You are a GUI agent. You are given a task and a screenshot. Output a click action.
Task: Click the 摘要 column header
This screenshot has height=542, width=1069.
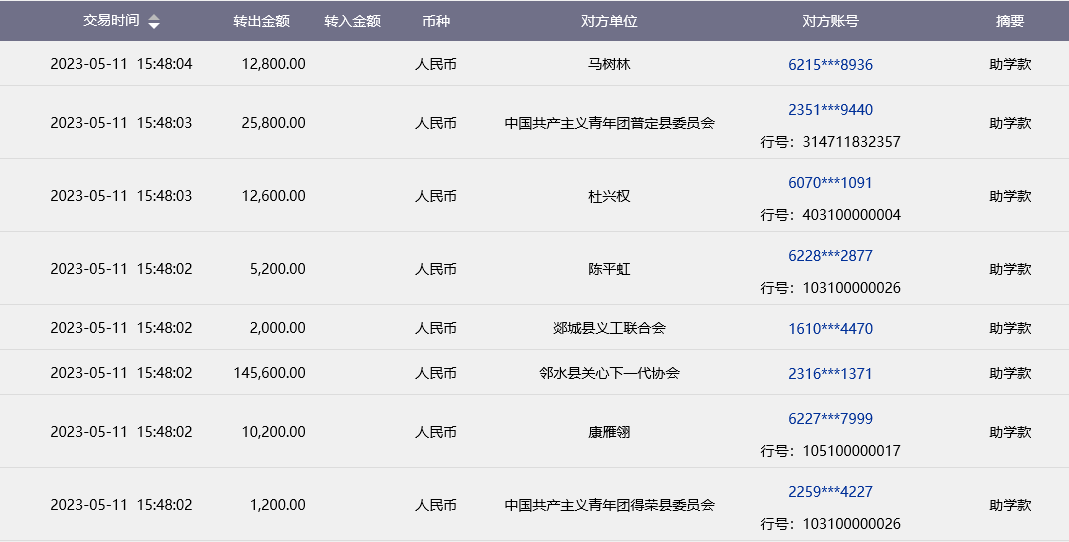coord(1010,21)
